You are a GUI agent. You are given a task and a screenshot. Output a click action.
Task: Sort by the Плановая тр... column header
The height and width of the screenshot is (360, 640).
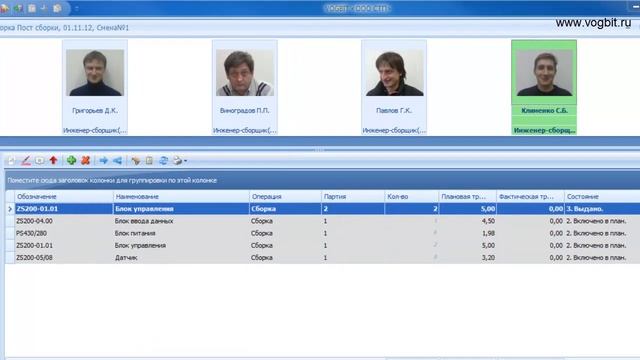[467, 196]
